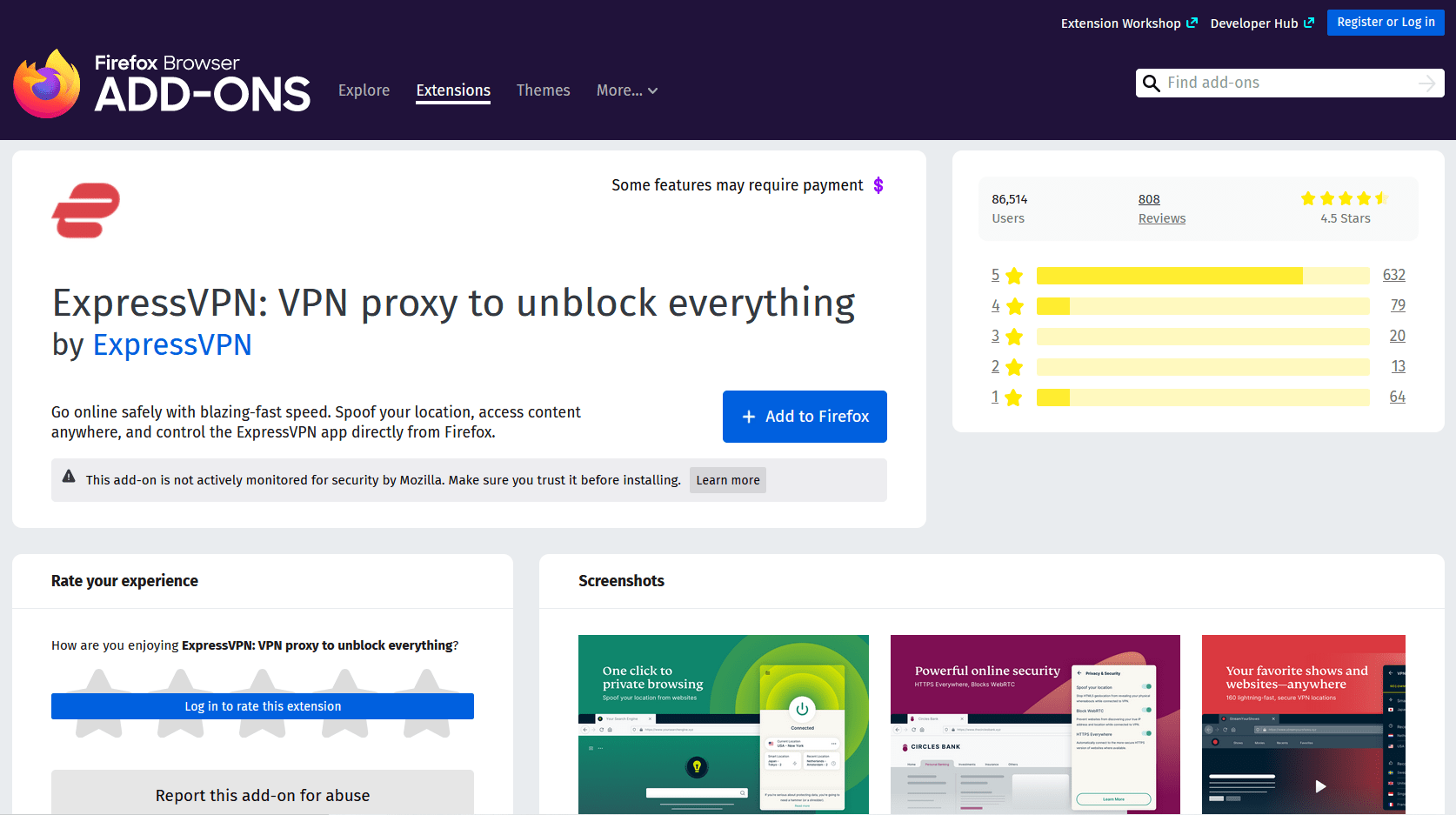Click Register or Log in button

[x=1386, y=23]
